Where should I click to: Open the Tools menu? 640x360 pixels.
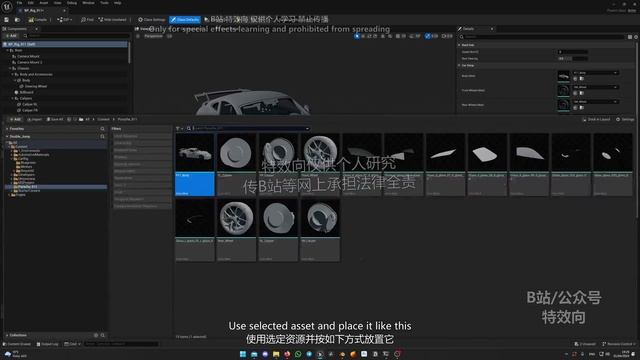click(104, 3)
